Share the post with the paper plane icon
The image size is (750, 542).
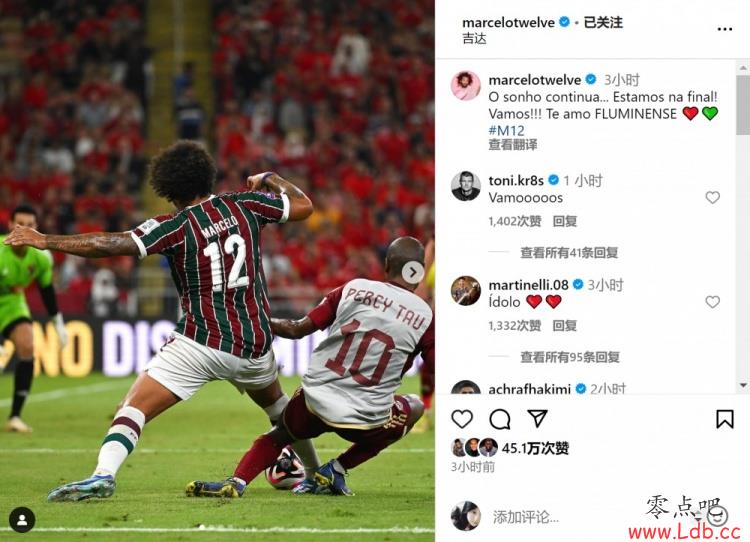click(x=537, y=419)
